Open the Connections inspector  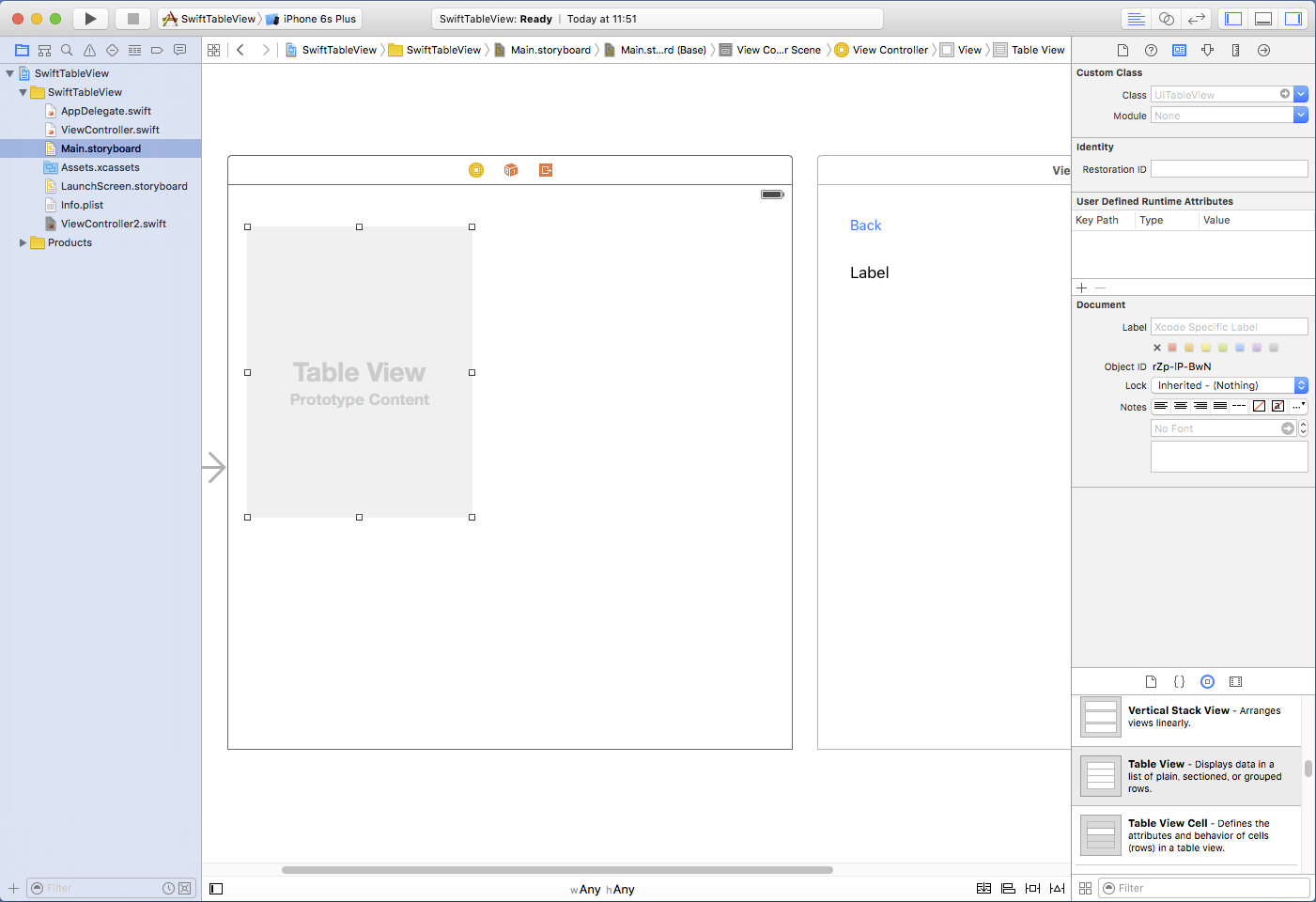click(x=1263, y=50)
